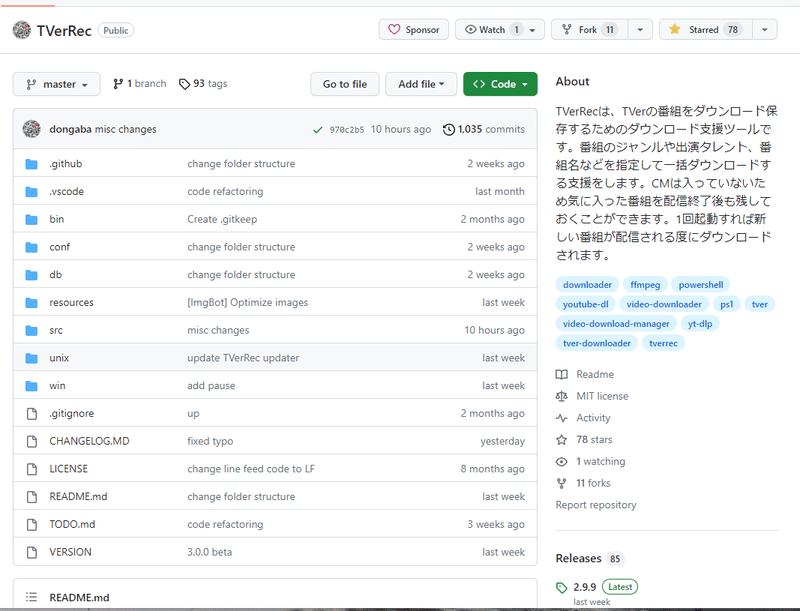Select the video-downloader topic tag
800x611 pixels.
coord(664,304)
